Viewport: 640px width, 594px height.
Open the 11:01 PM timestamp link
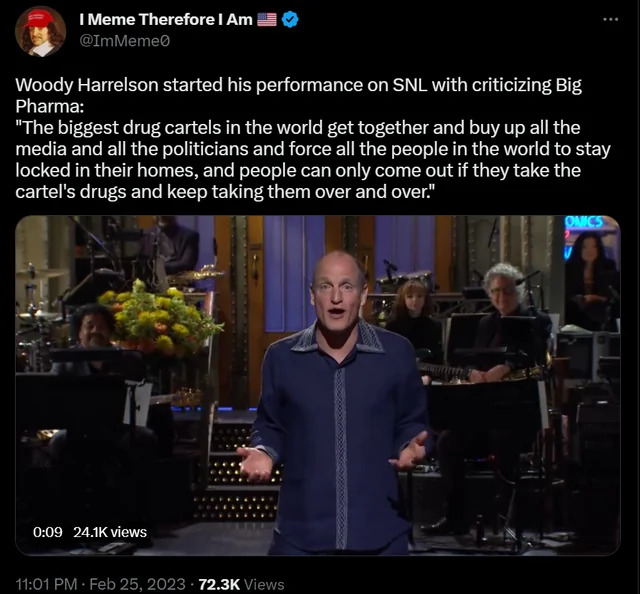pyautogui.click(x=46, y=584)
